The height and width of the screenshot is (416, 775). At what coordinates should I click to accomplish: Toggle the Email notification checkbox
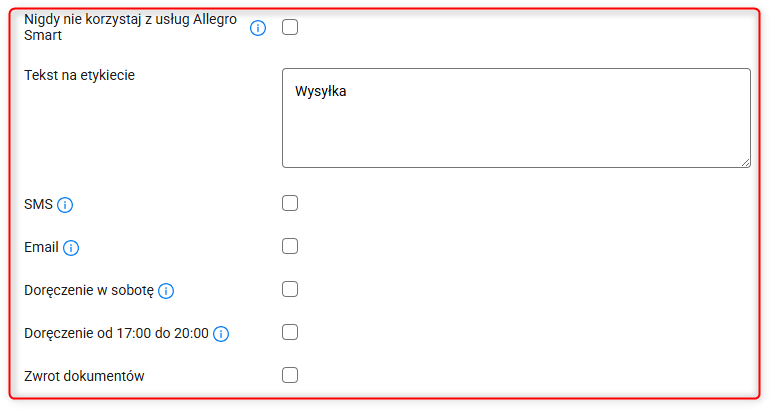(x=290, y=247)
